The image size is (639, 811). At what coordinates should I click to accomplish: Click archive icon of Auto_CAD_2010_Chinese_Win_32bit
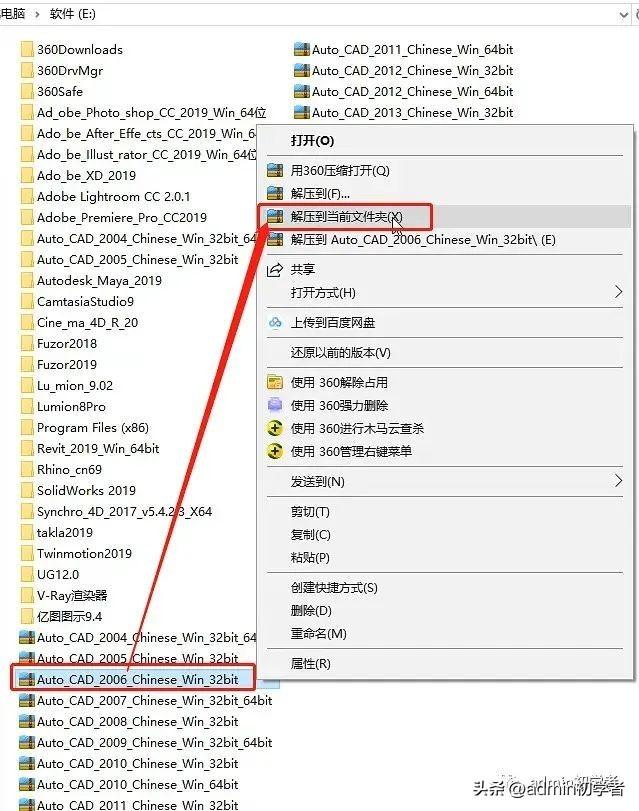[x=26, y=763]
